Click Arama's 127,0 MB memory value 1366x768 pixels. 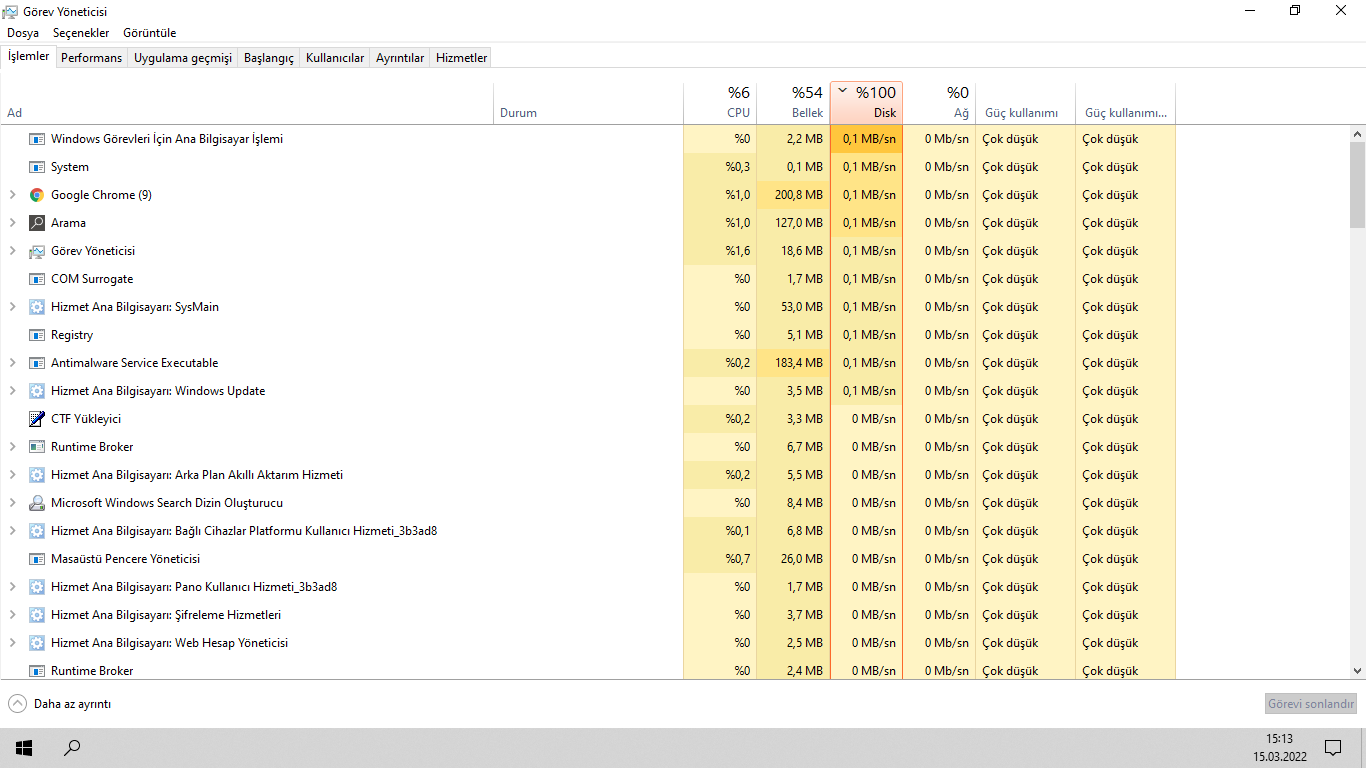tap(797, 223)
